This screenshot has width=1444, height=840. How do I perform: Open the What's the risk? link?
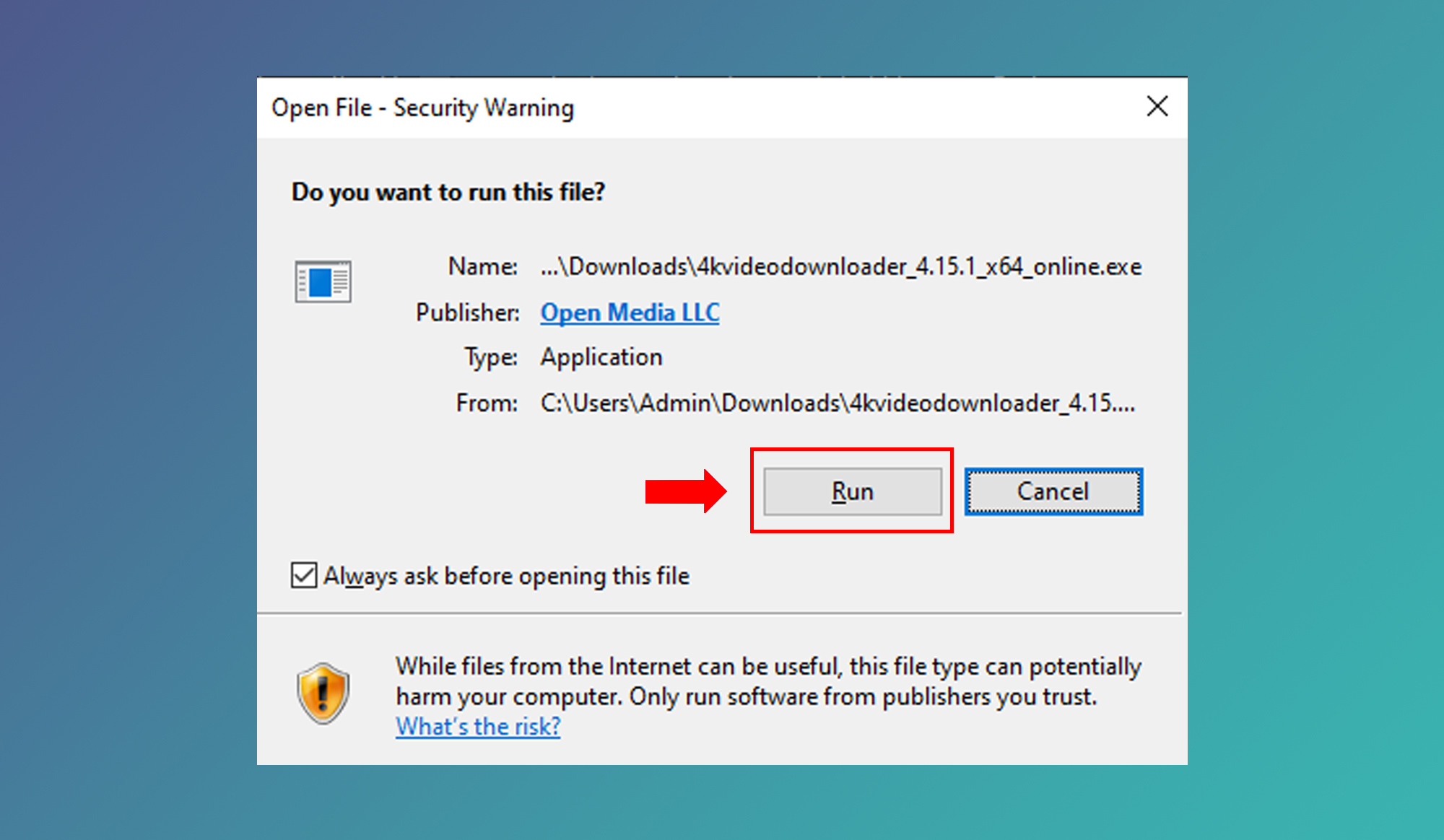478,726
